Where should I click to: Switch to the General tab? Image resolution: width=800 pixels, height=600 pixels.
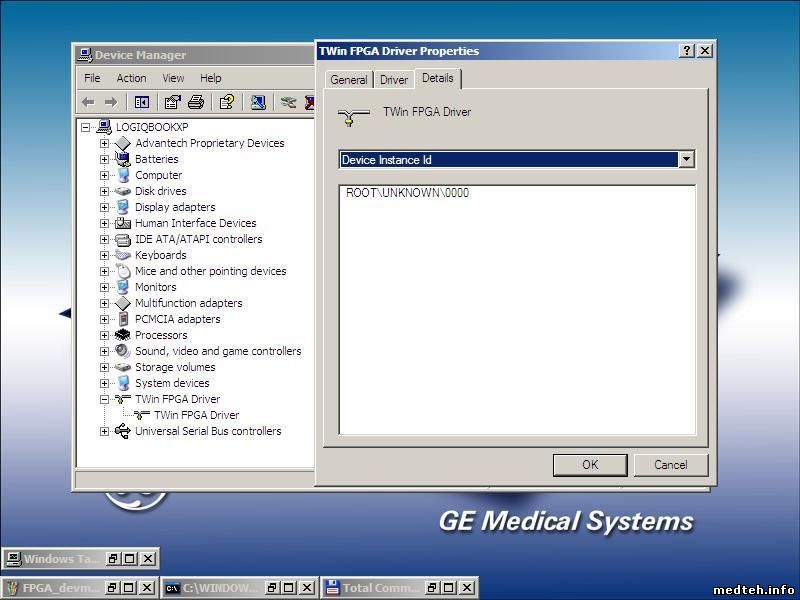pyautogui.click(x=349, y=80)
